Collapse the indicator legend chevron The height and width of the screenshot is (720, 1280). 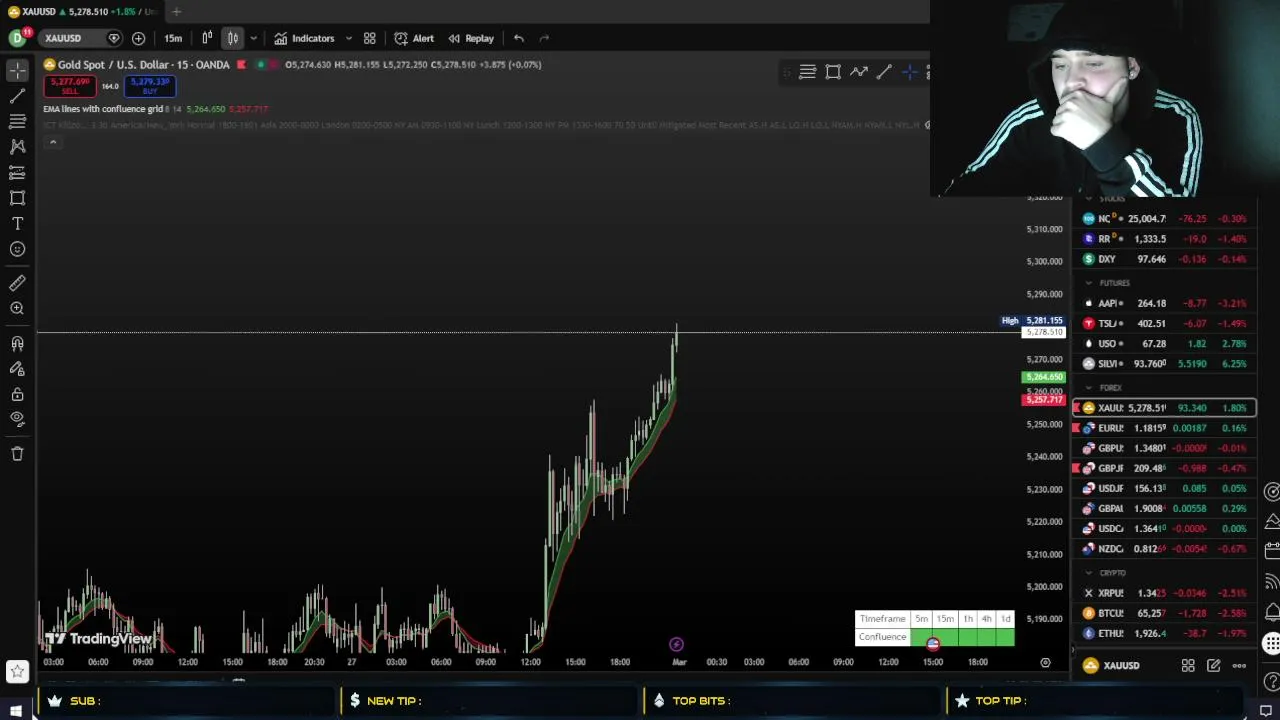pyautogui.click(x=53, y=142)
